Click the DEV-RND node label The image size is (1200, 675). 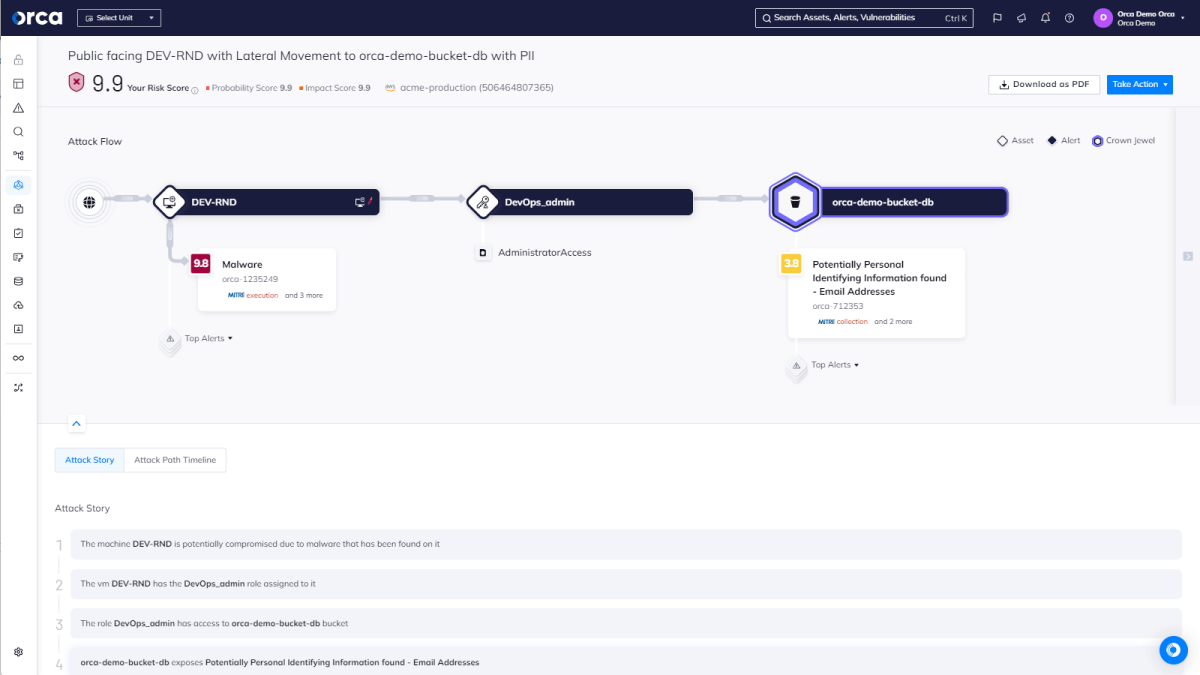point(214,202)
